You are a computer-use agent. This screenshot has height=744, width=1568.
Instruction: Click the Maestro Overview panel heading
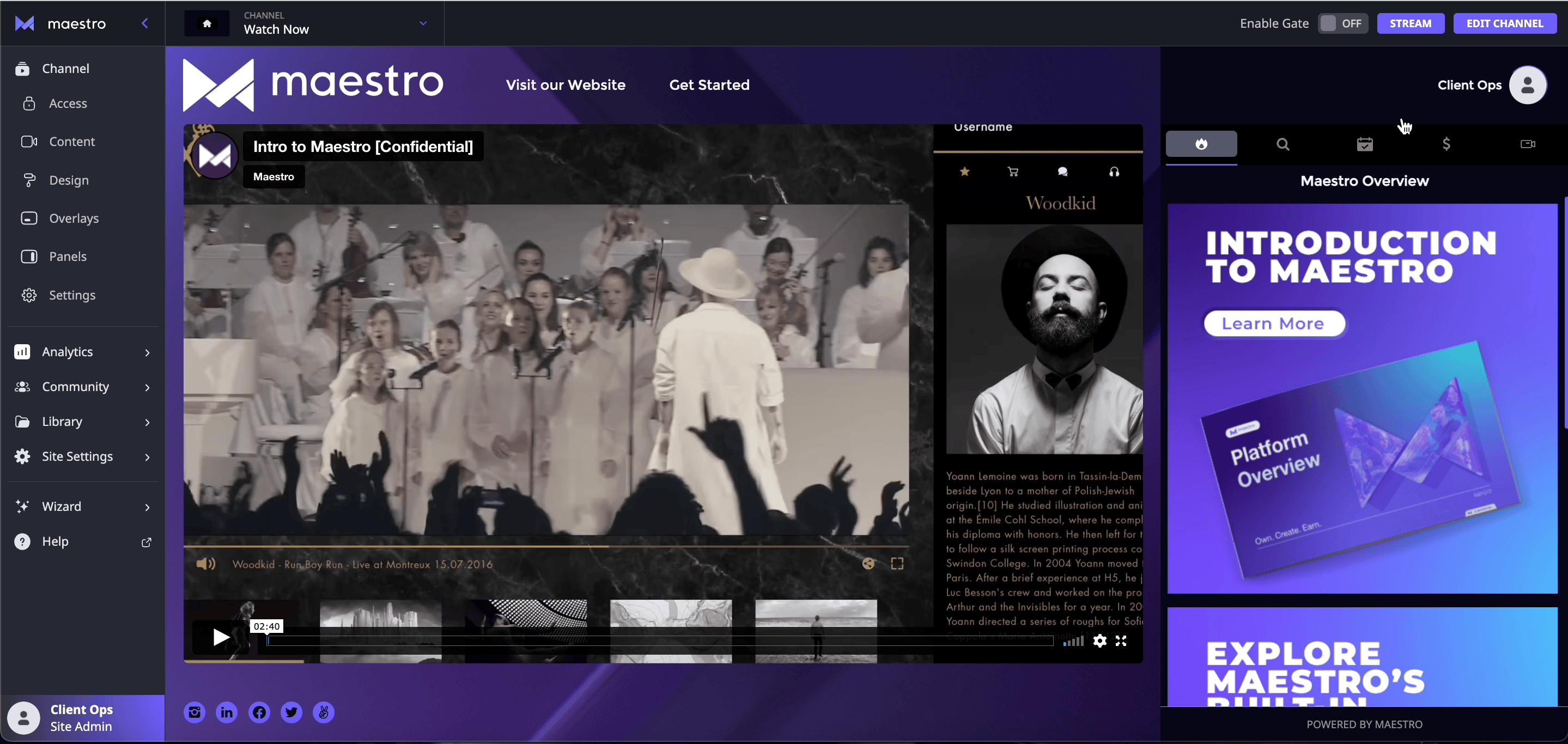click(x=1364, y=181)
